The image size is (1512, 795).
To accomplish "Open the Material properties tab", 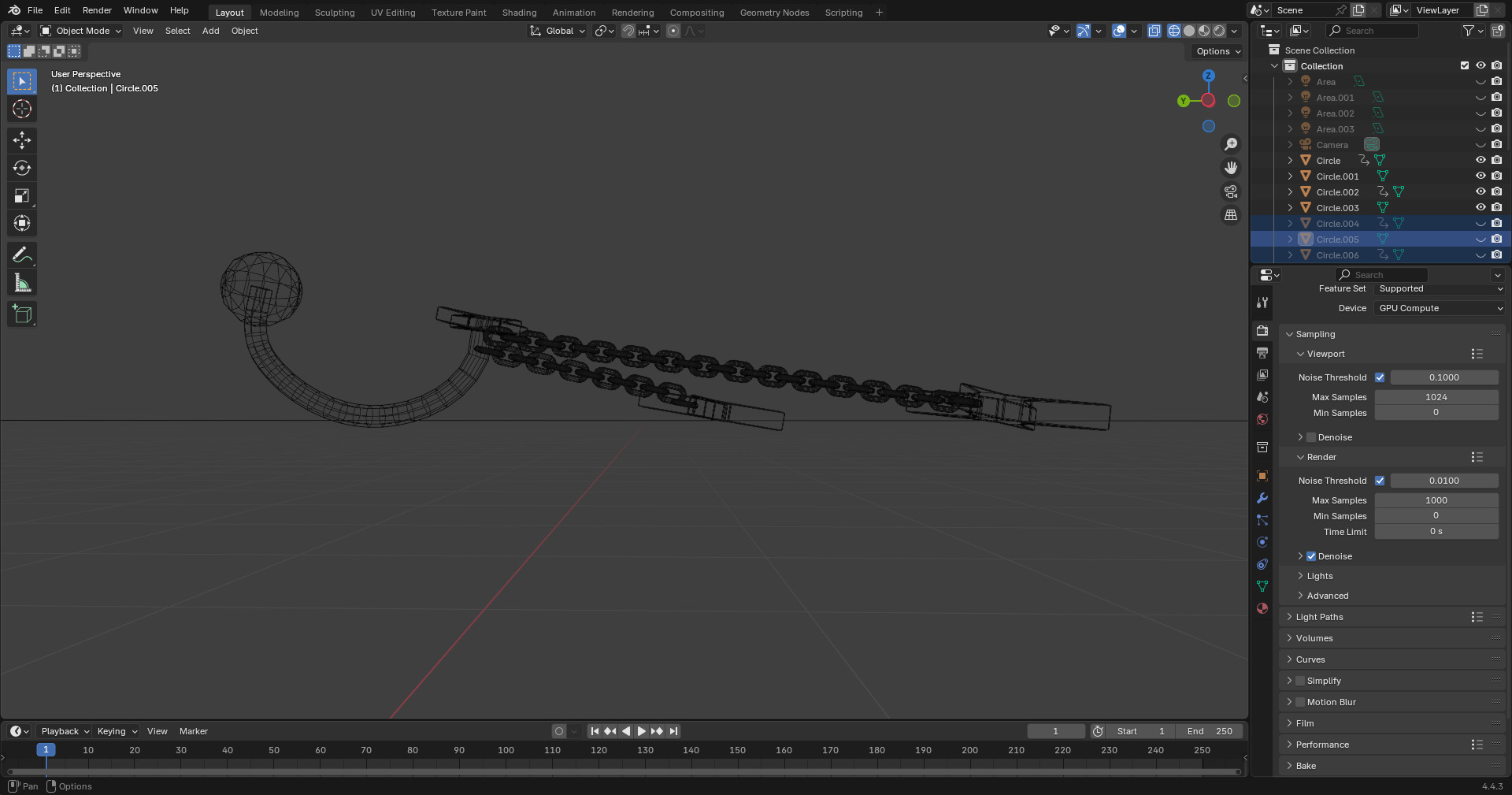I will 1262,608.
